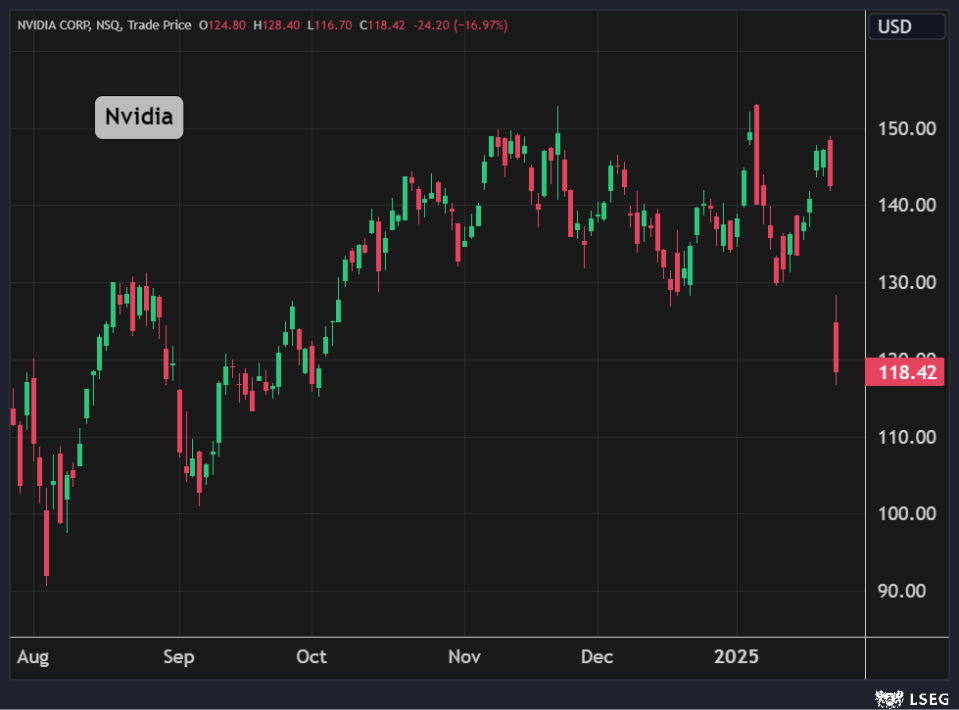
Task: Click the high value H128.40
Action: coord(276,25)
